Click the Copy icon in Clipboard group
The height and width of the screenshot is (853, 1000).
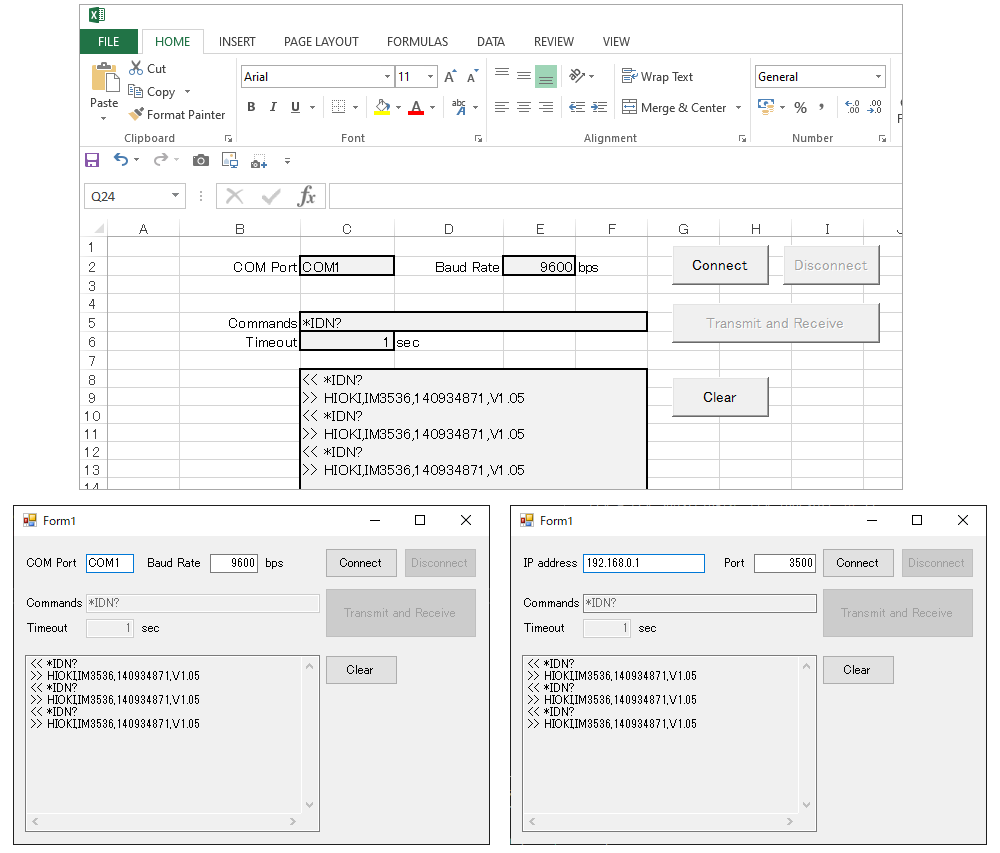click(x=135, y=91)
